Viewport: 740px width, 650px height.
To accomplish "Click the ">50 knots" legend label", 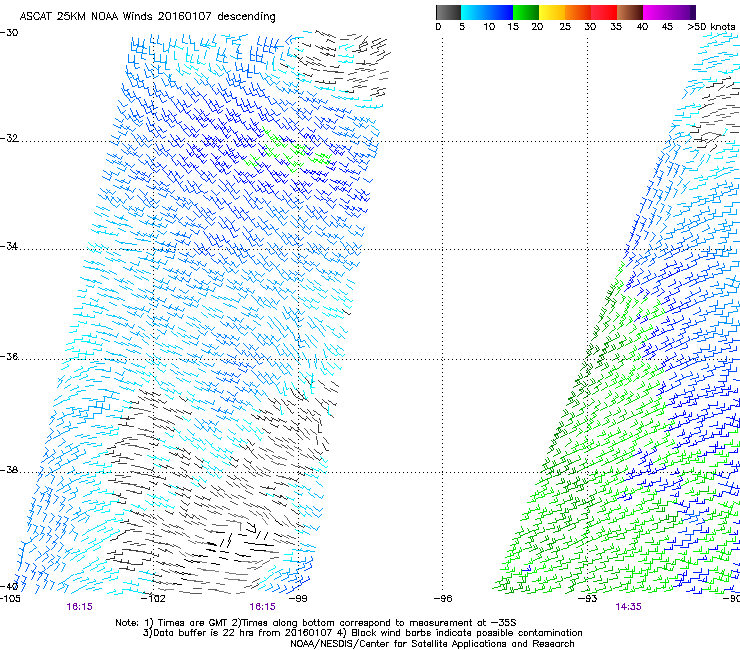I will click(711, 27).
